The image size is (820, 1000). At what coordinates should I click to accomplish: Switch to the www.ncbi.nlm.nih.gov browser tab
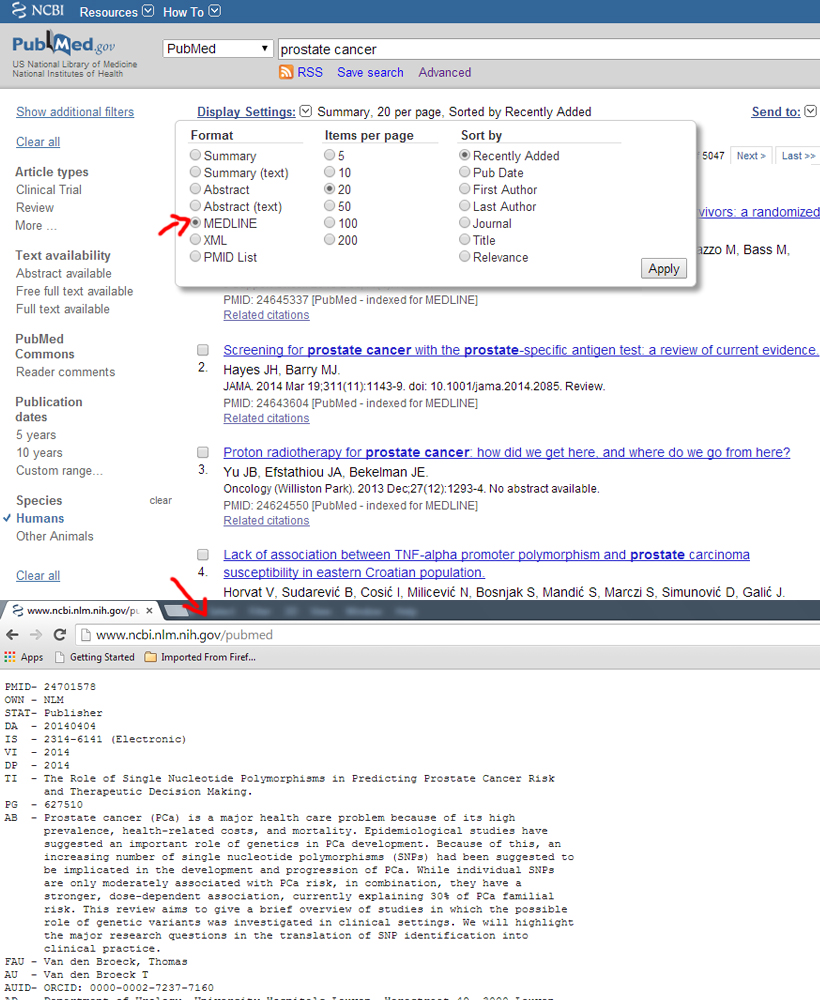[82, 610]
